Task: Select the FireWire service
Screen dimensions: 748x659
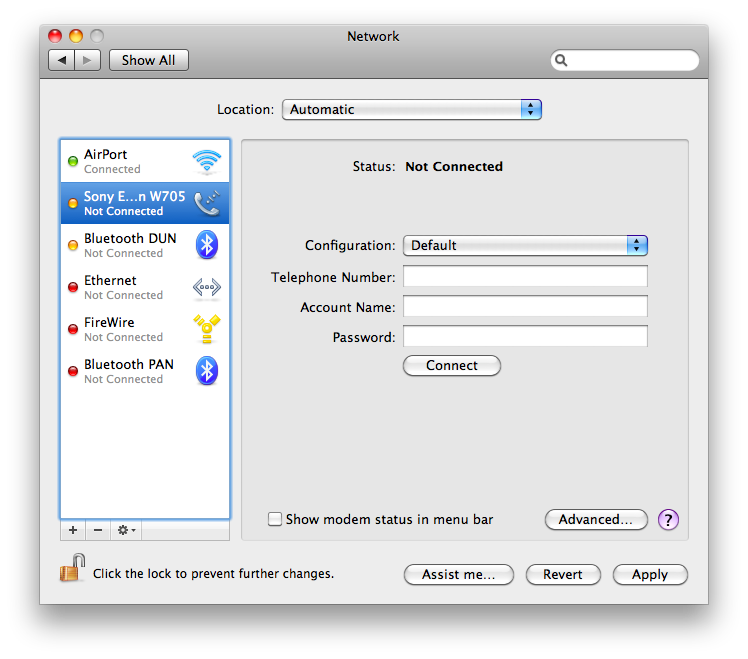Action: 145,329
